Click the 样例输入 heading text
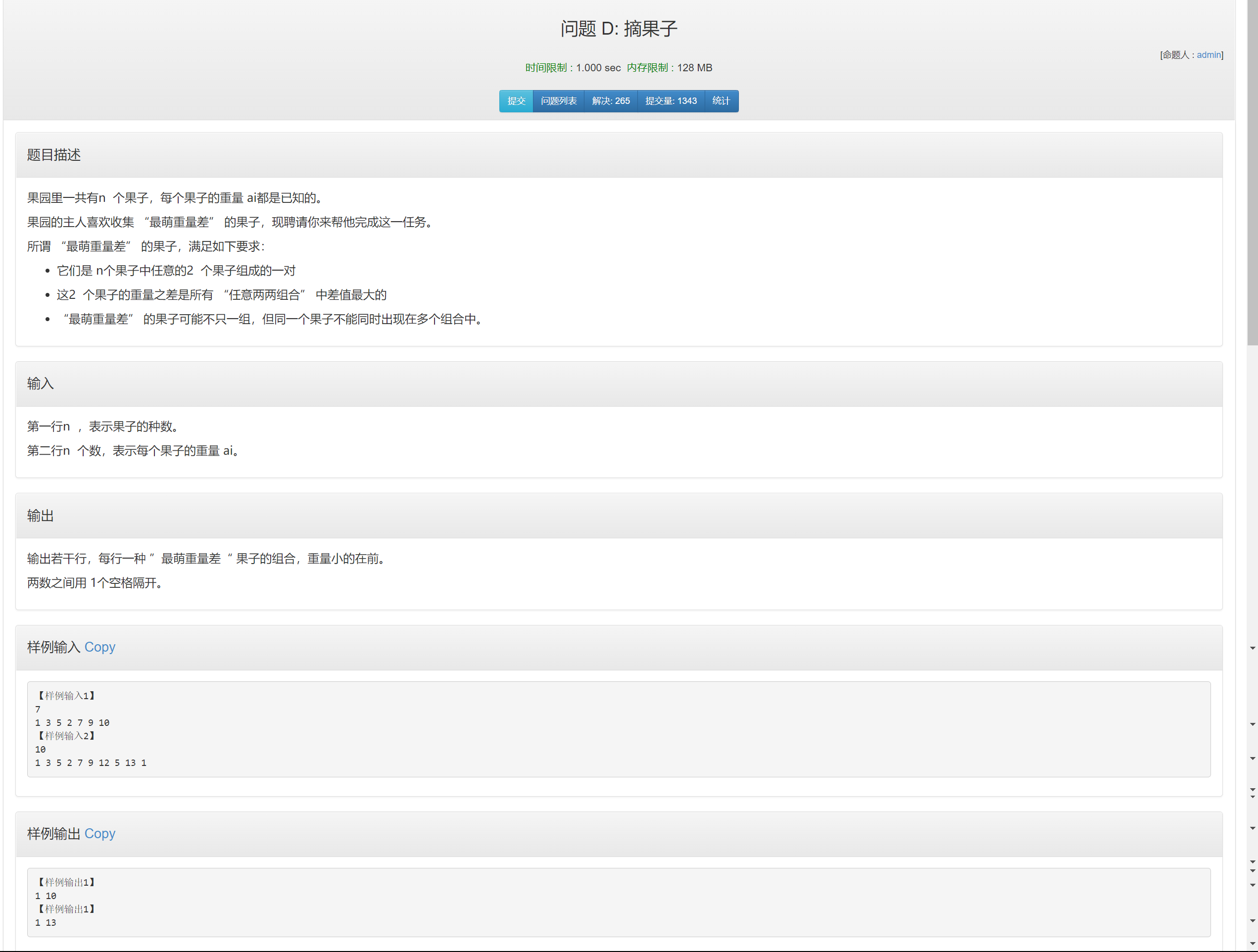The image size is (1258, 952). 54,647
